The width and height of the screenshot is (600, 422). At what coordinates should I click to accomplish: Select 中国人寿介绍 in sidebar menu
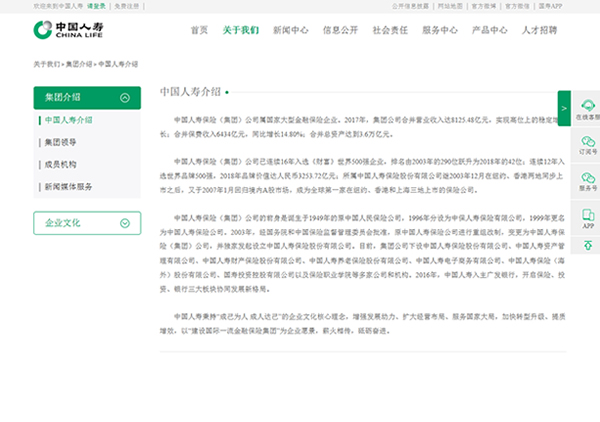point(68,120)
